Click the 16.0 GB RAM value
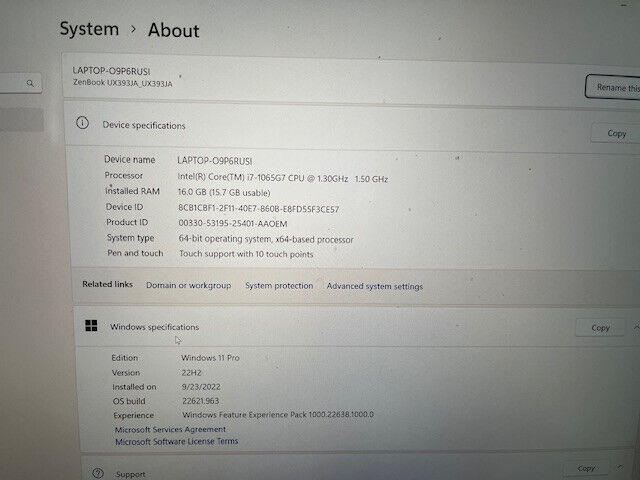The height and width of the screenshot is (480, 640). 224,193
